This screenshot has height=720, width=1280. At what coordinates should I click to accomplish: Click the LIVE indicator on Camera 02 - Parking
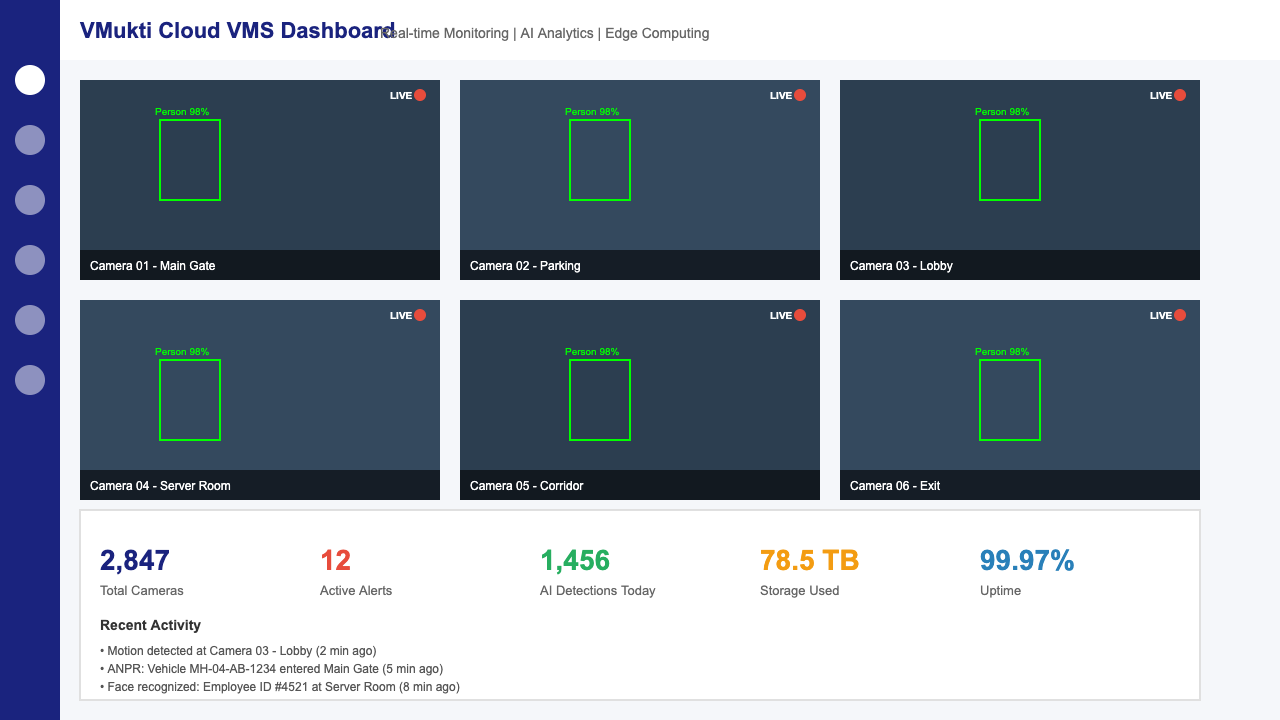pos(788,95)
